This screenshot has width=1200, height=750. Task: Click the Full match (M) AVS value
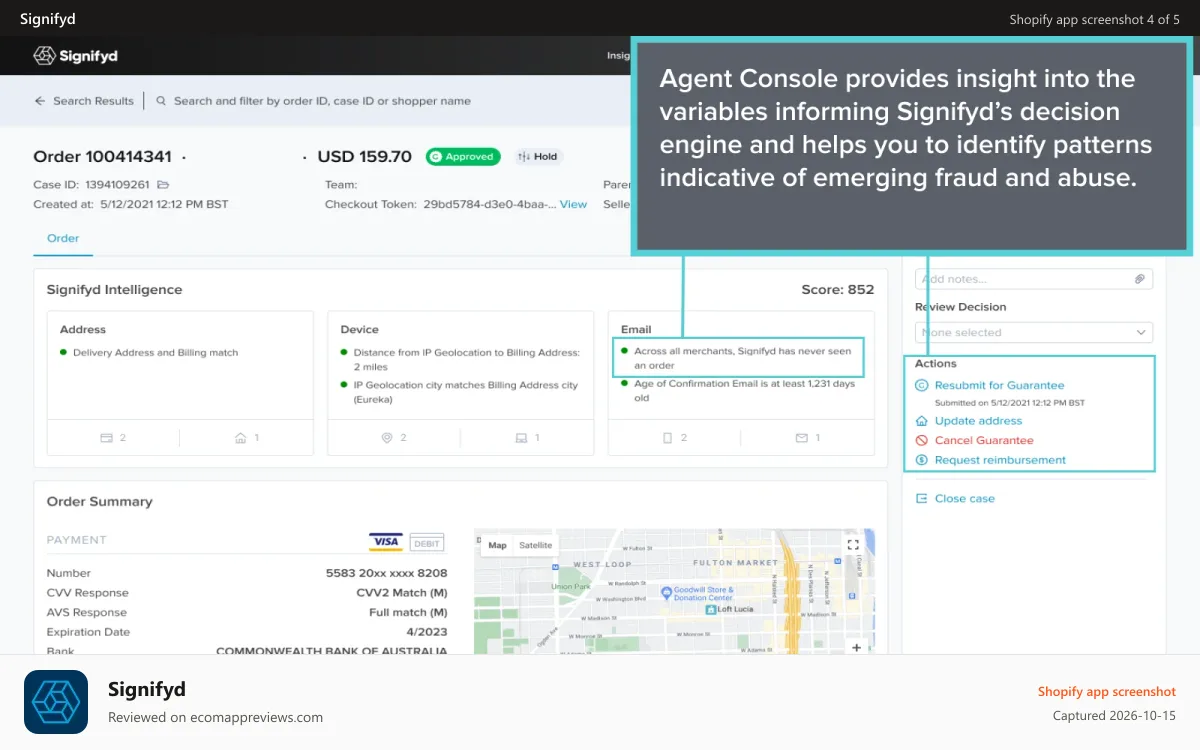click(408, 612)
